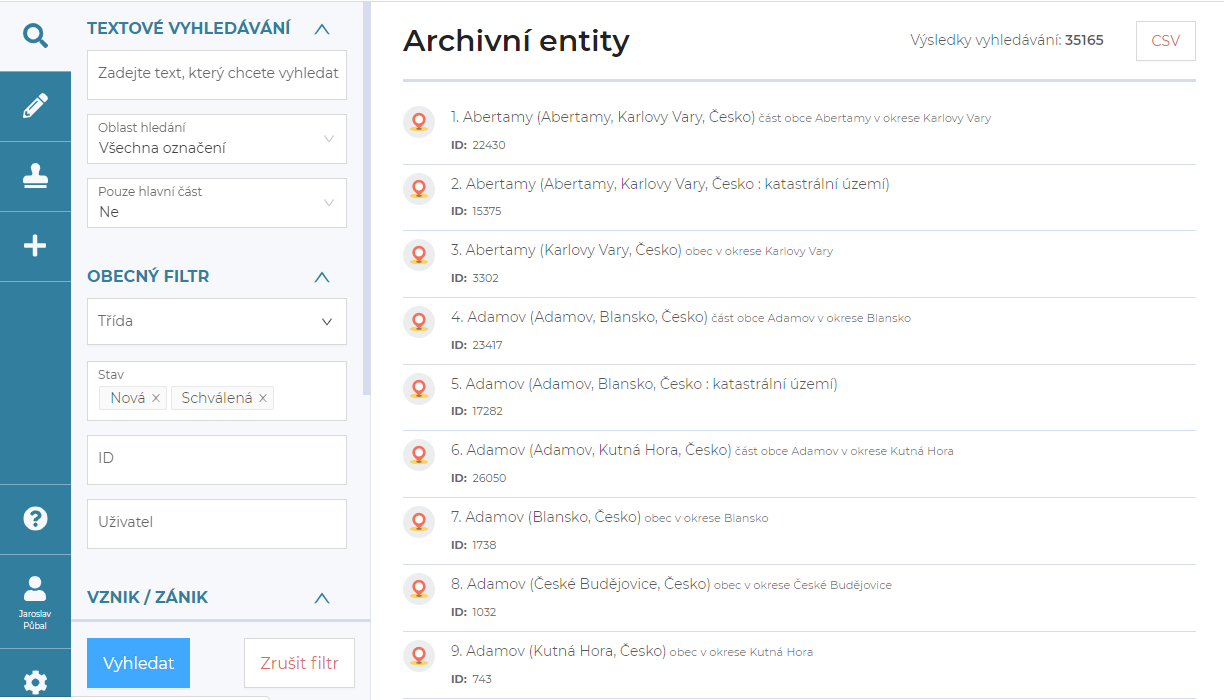Open Jaroslav Půbal user profile icon

[35, 600]
